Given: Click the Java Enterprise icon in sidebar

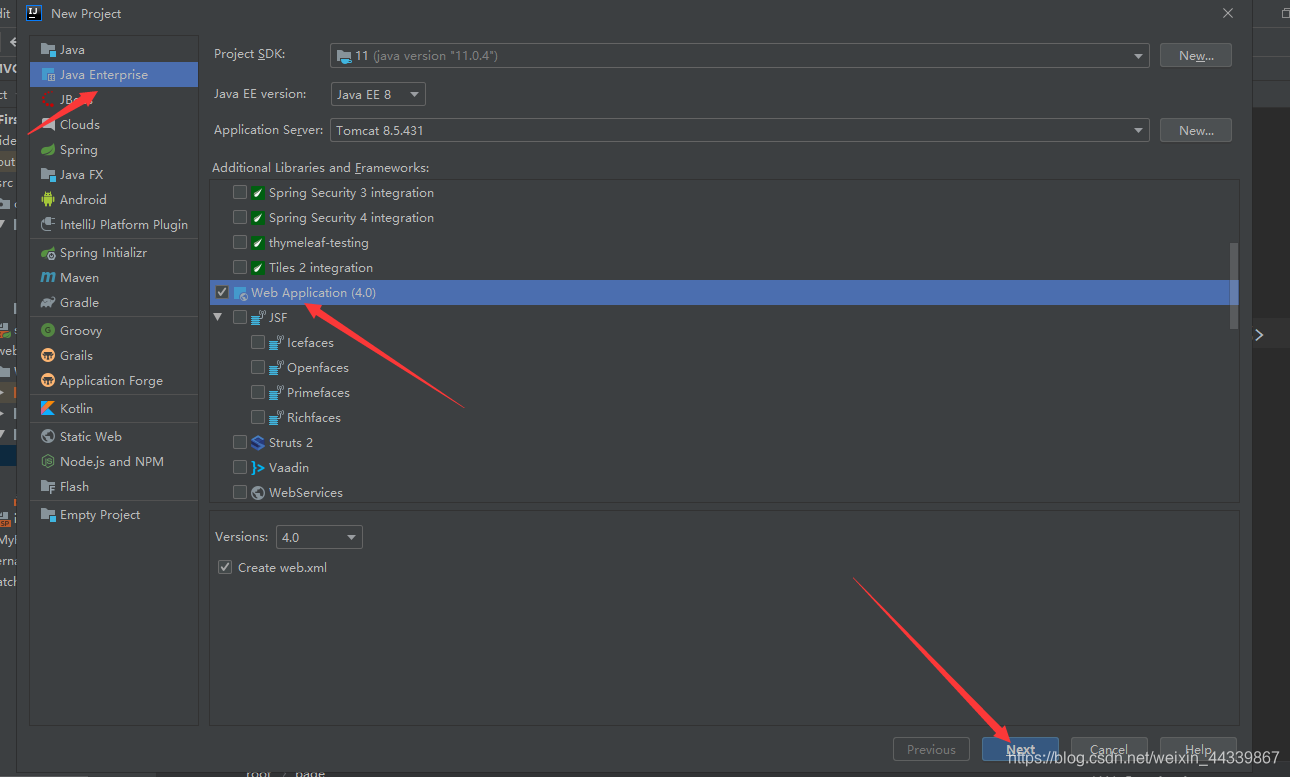Looking at the screenshot, I should [48, 75].
